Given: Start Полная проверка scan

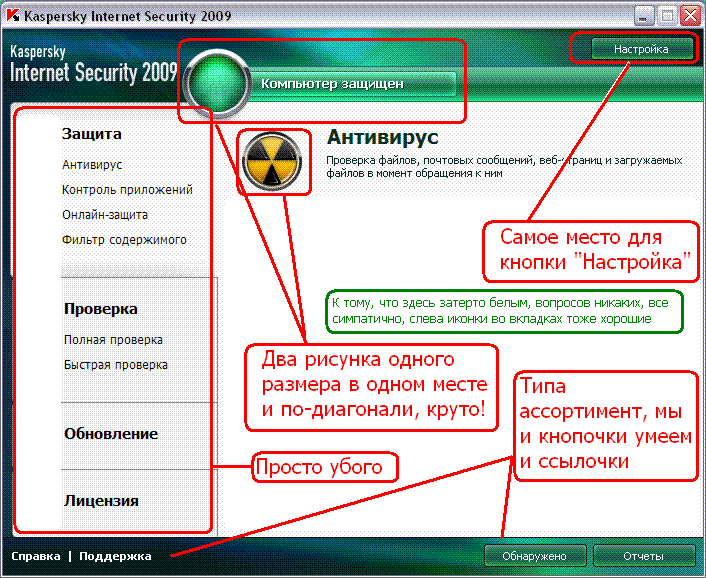Looking at the screenshot, I should pos(113,339).
